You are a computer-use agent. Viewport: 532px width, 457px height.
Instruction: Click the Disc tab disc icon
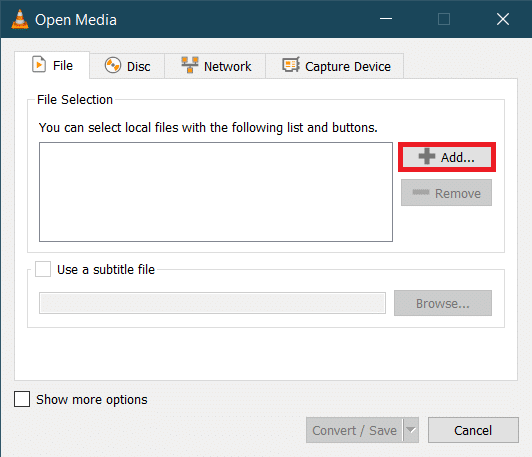113,65
